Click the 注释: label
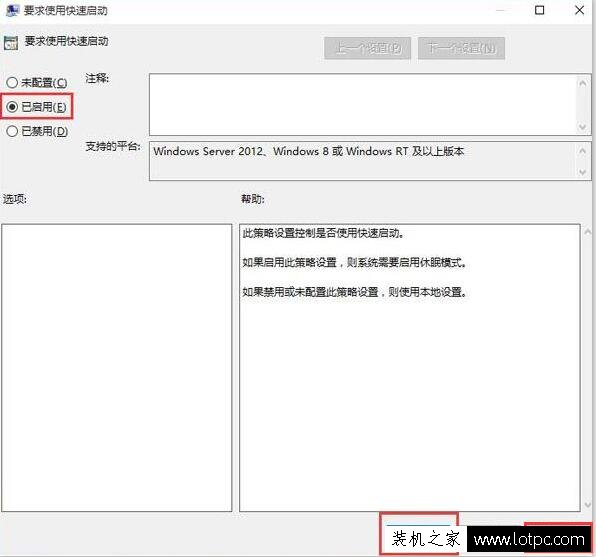 tap(97, 78)
